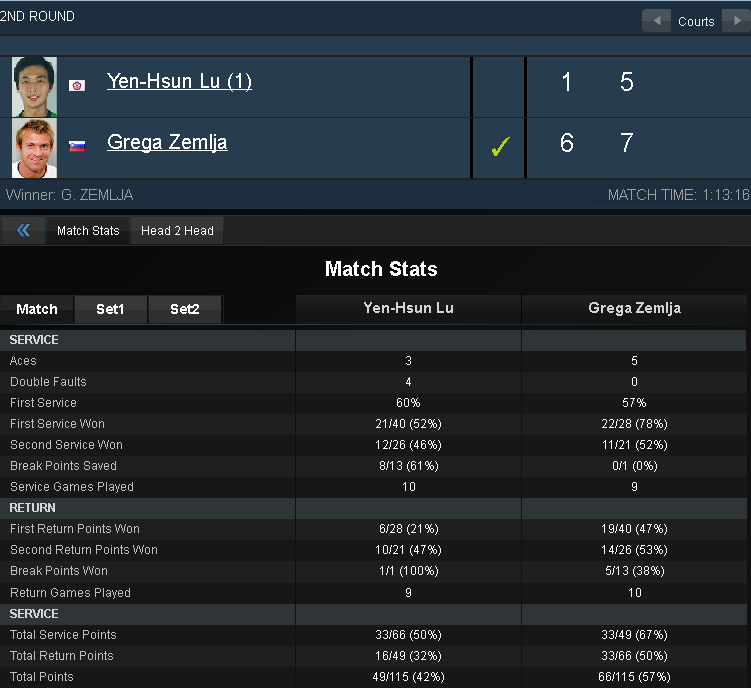Image resolution: width=751 pixels, height=688 pixels.
Task: Open Grega Zemlja's player photo
Action: point(34,148)
